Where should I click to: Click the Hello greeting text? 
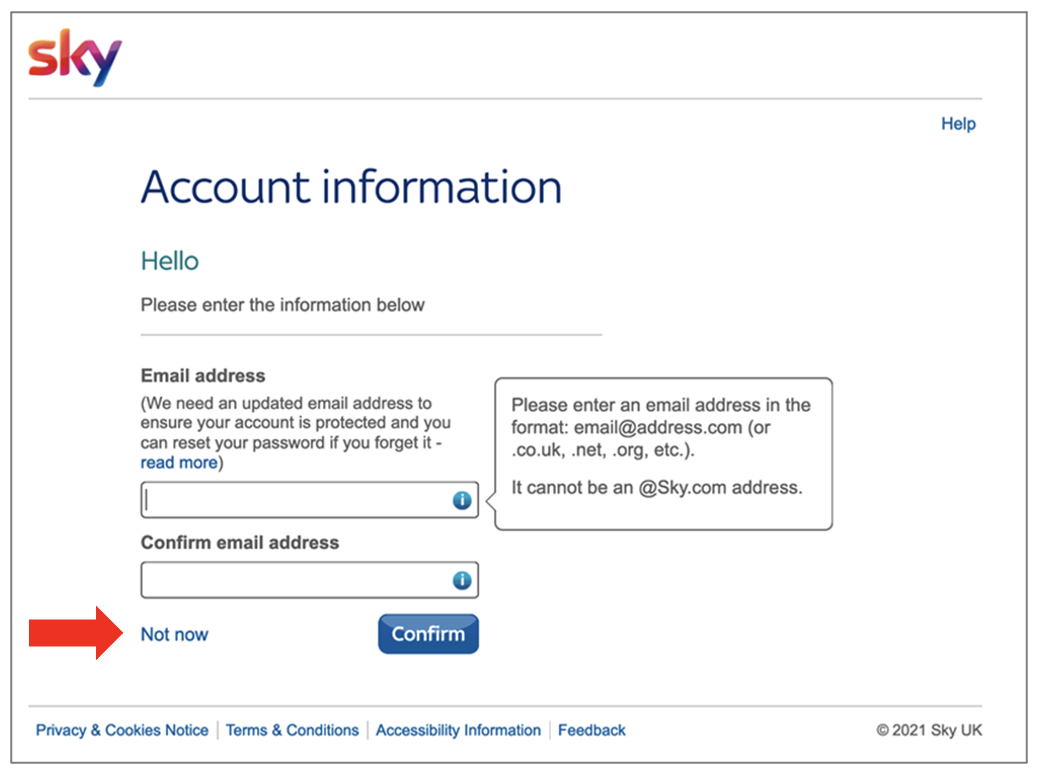pyautogui.click(x=168, y=260)
